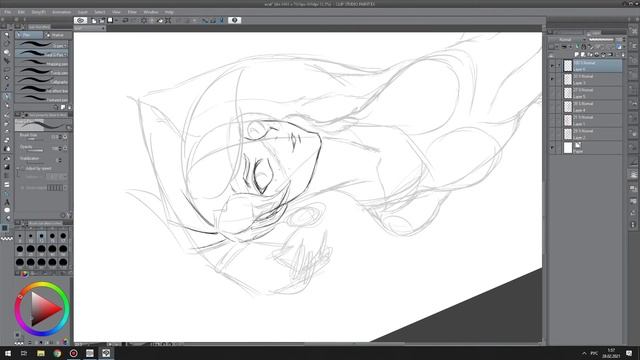Show hidden system tray icons

584,353
